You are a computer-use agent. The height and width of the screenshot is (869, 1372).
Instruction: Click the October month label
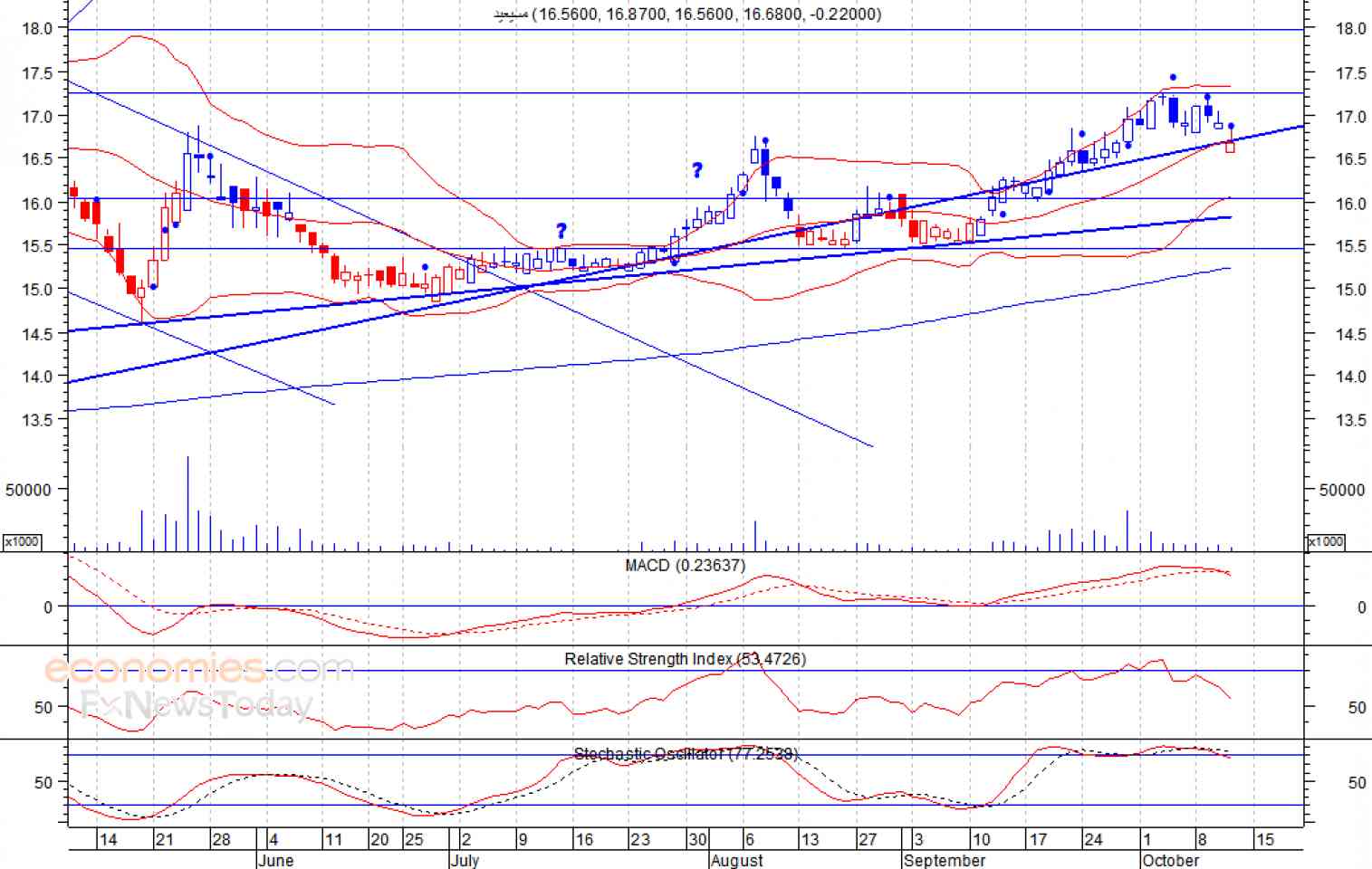pyautogui.click(x=1171, y=860)
